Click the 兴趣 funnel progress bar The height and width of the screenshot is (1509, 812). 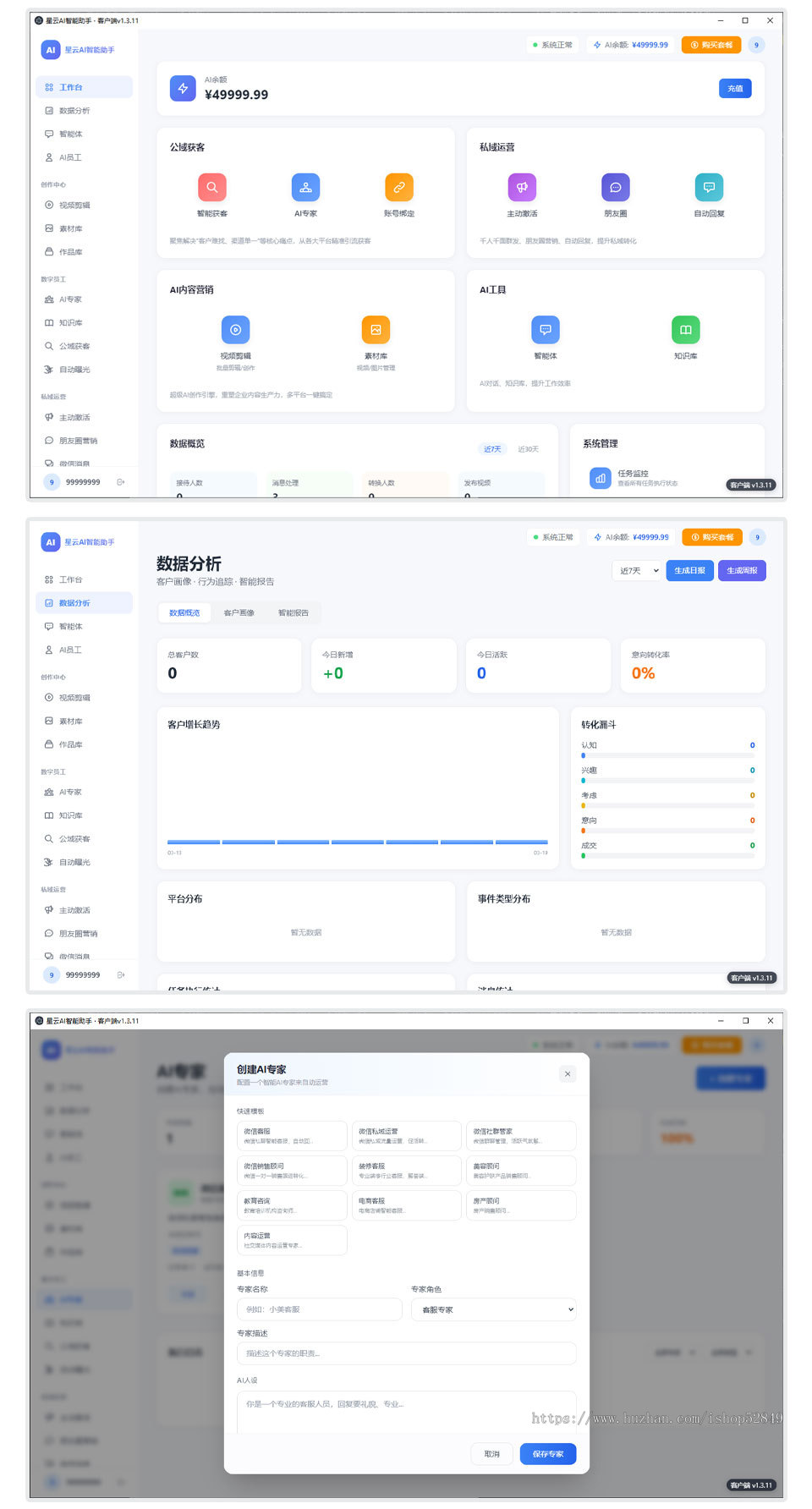tap(668, 781)
